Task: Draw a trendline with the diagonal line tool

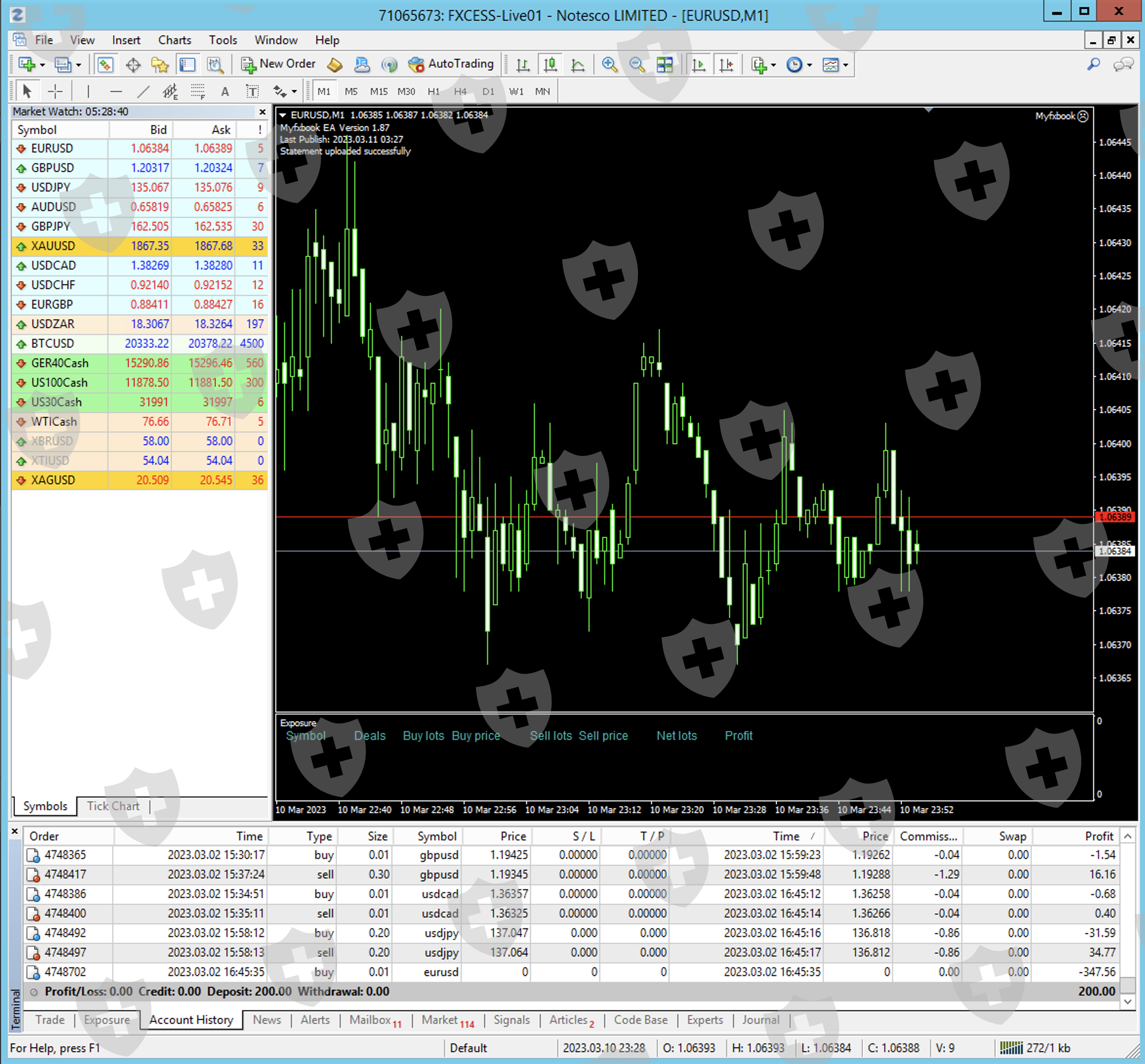Action: tap(143, 91)
